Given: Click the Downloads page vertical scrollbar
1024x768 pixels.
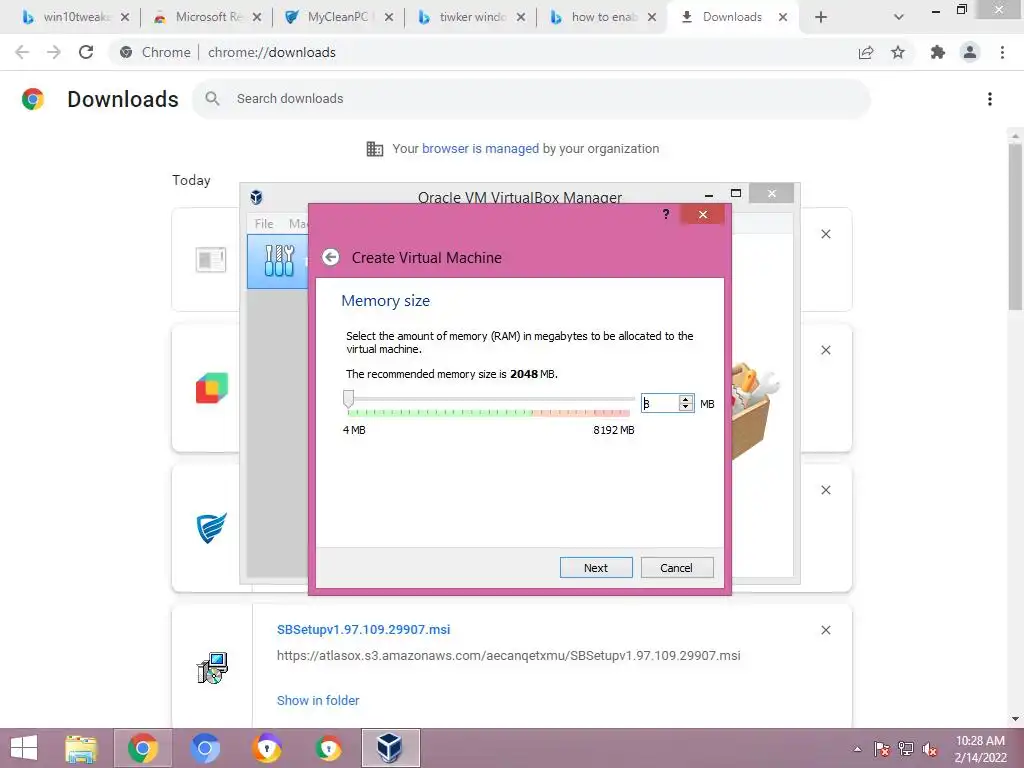Looking at the screenshot, I should (x=1015, y=229).
